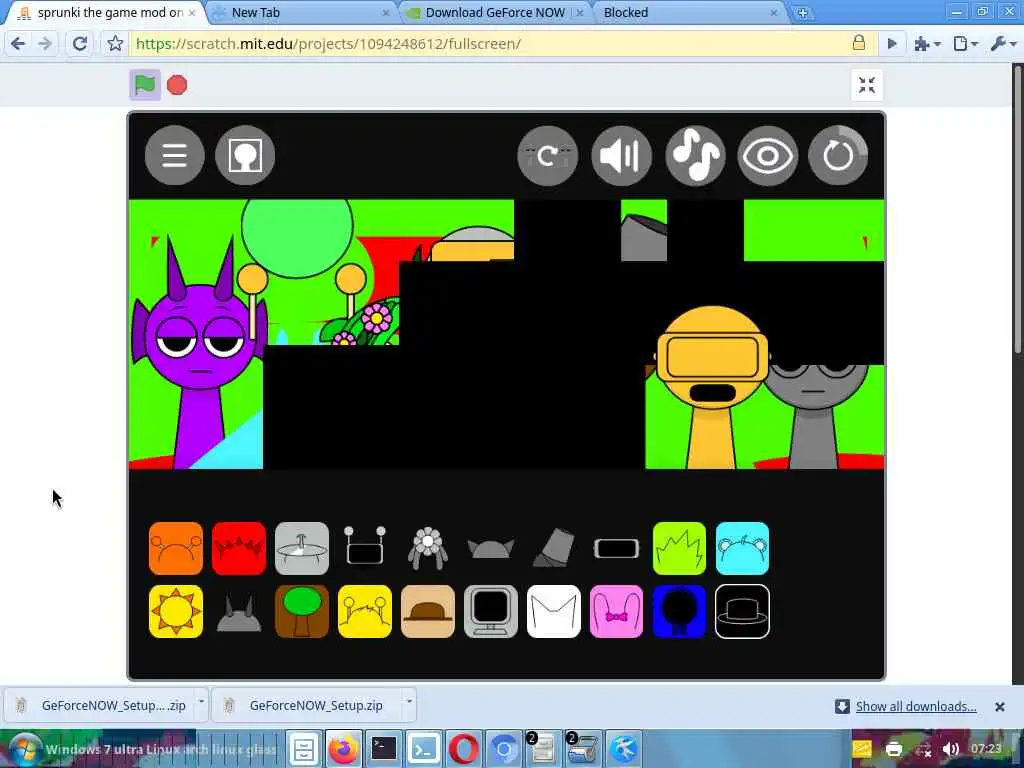Click Show all downloads link

point(916,707)
